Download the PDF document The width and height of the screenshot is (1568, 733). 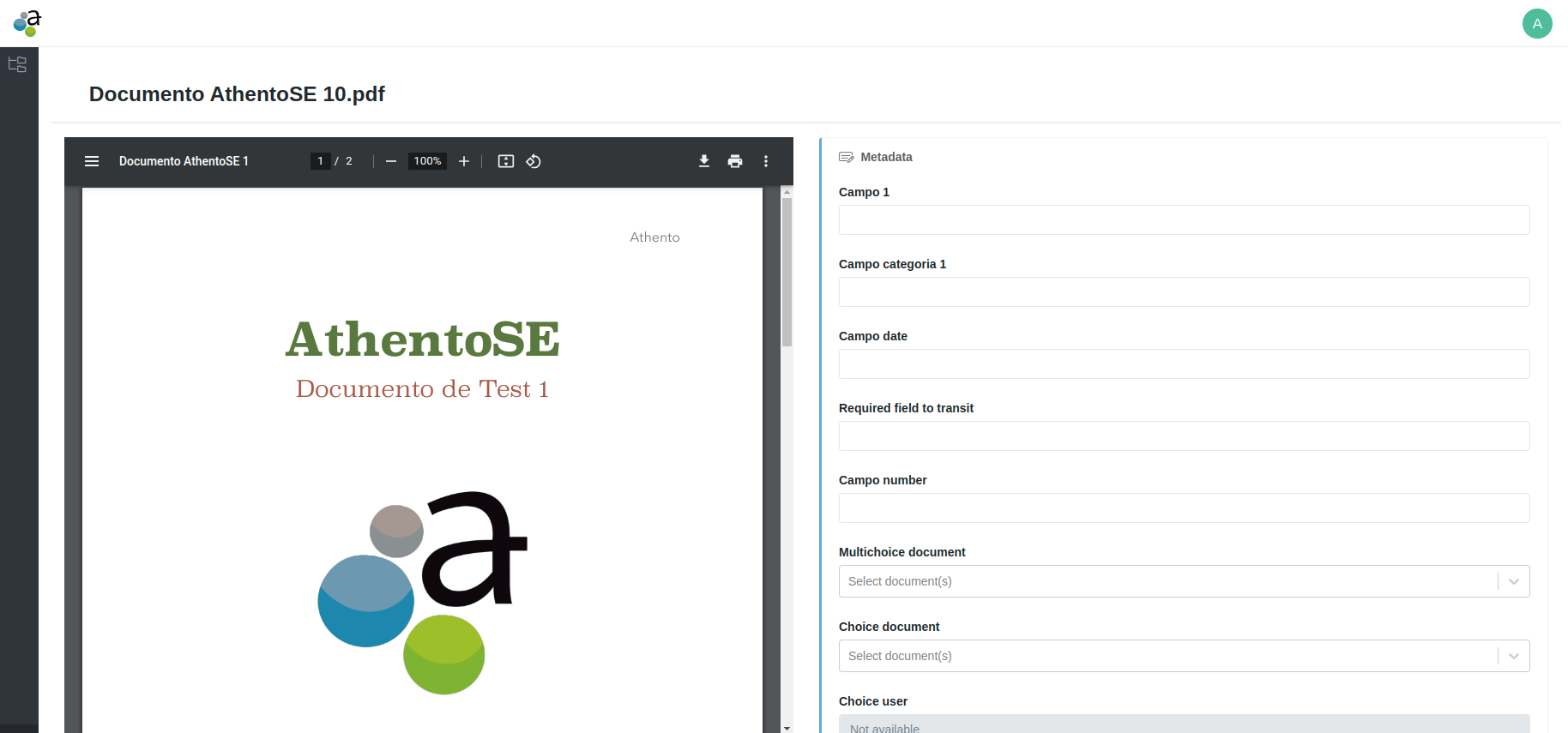tap(704, 161)
